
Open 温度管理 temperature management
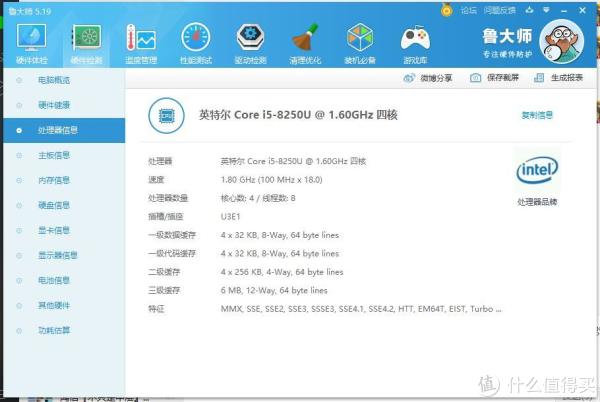point(141,43)
